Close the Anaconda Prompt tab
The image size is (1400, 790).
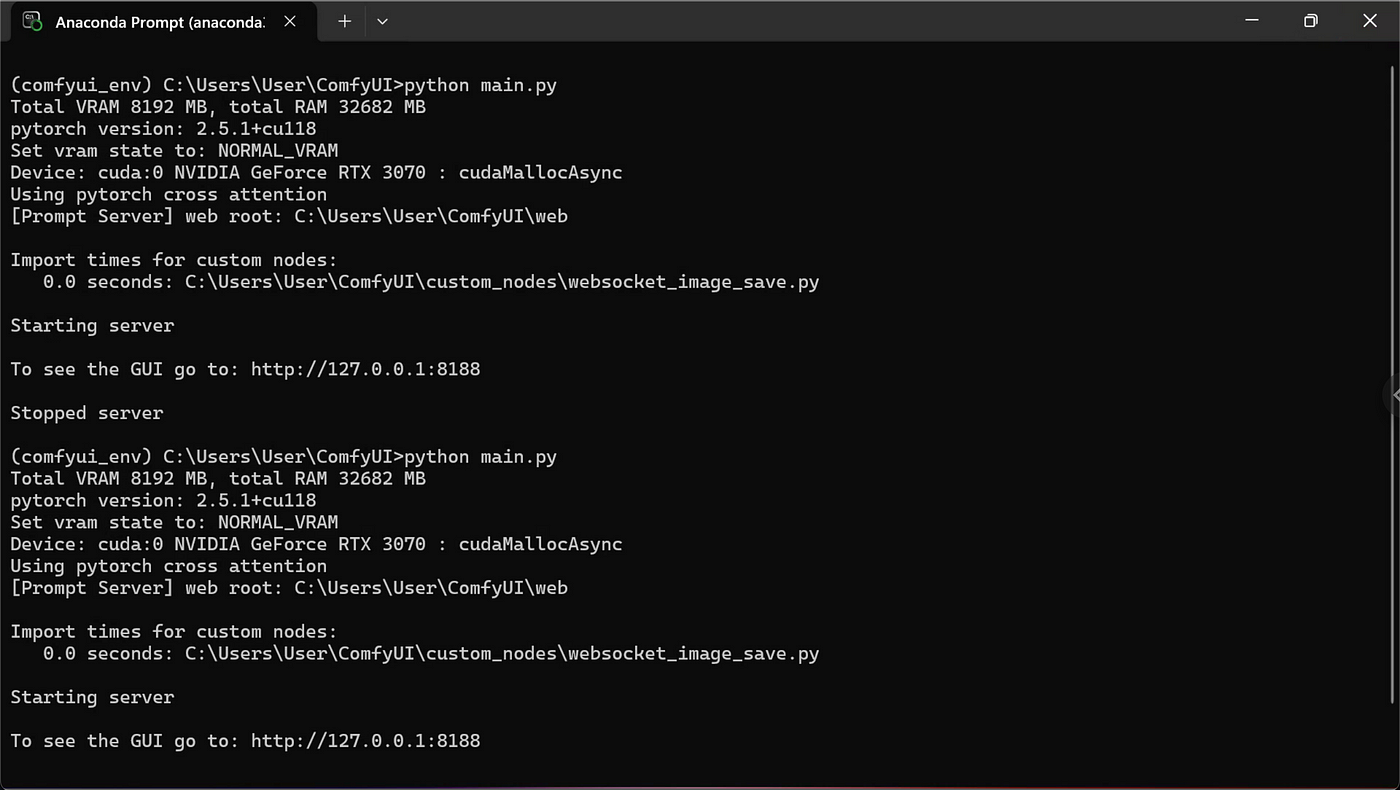[290, 21]
